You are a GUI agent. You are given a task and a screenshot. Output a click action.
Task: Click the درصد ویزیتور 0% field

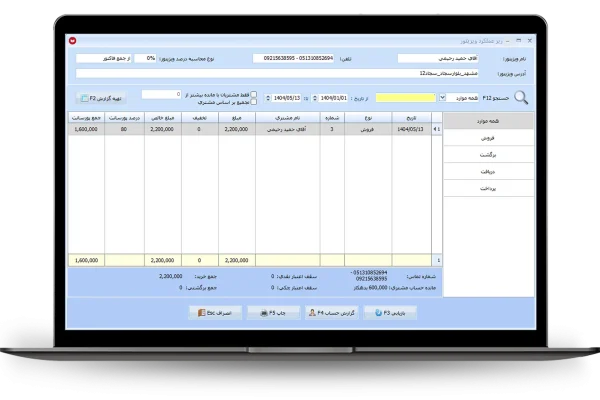click(146, 58)
